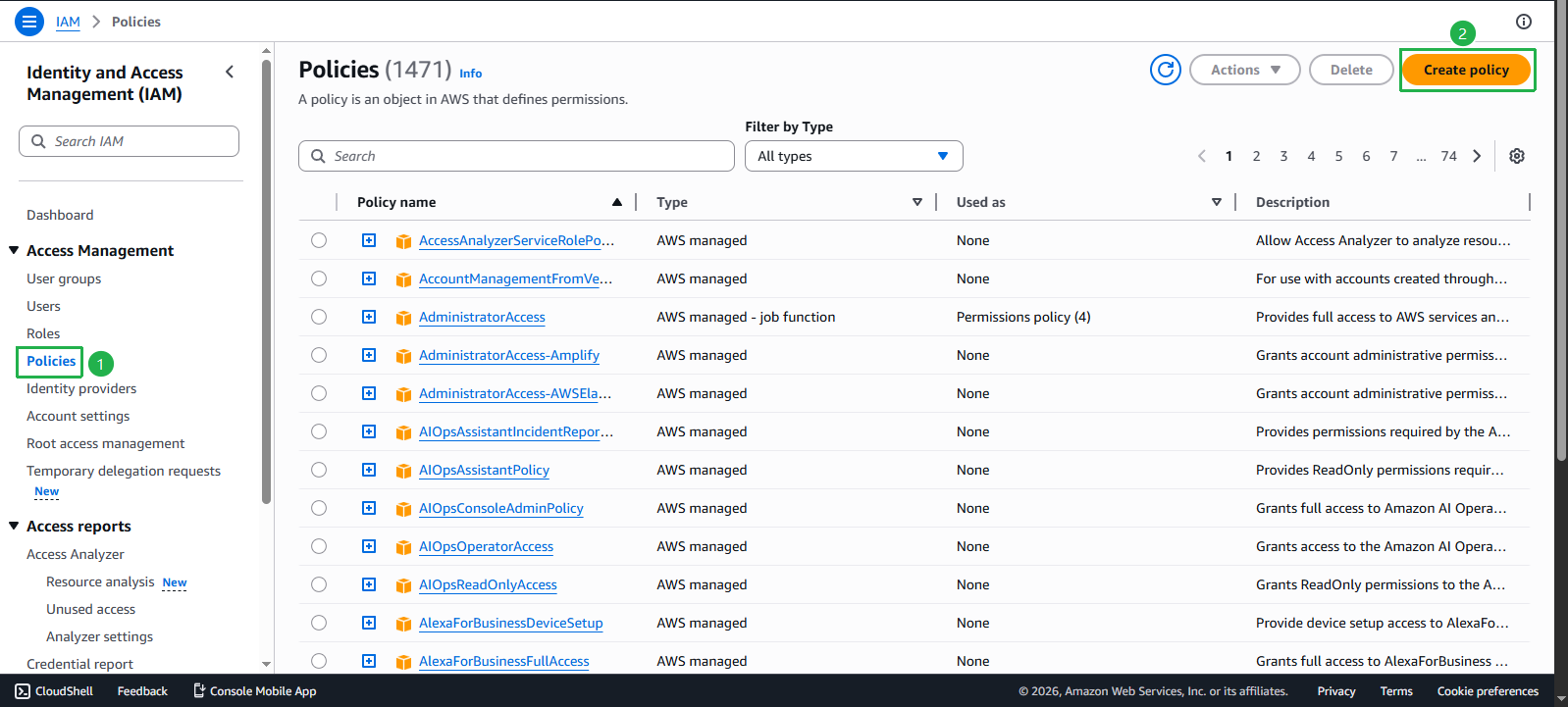Image resolution: width=1568 pixels, height=707 pixels.
Task: Open Dashboard in the IAM sidebar
Action: (x=60, y=215)
